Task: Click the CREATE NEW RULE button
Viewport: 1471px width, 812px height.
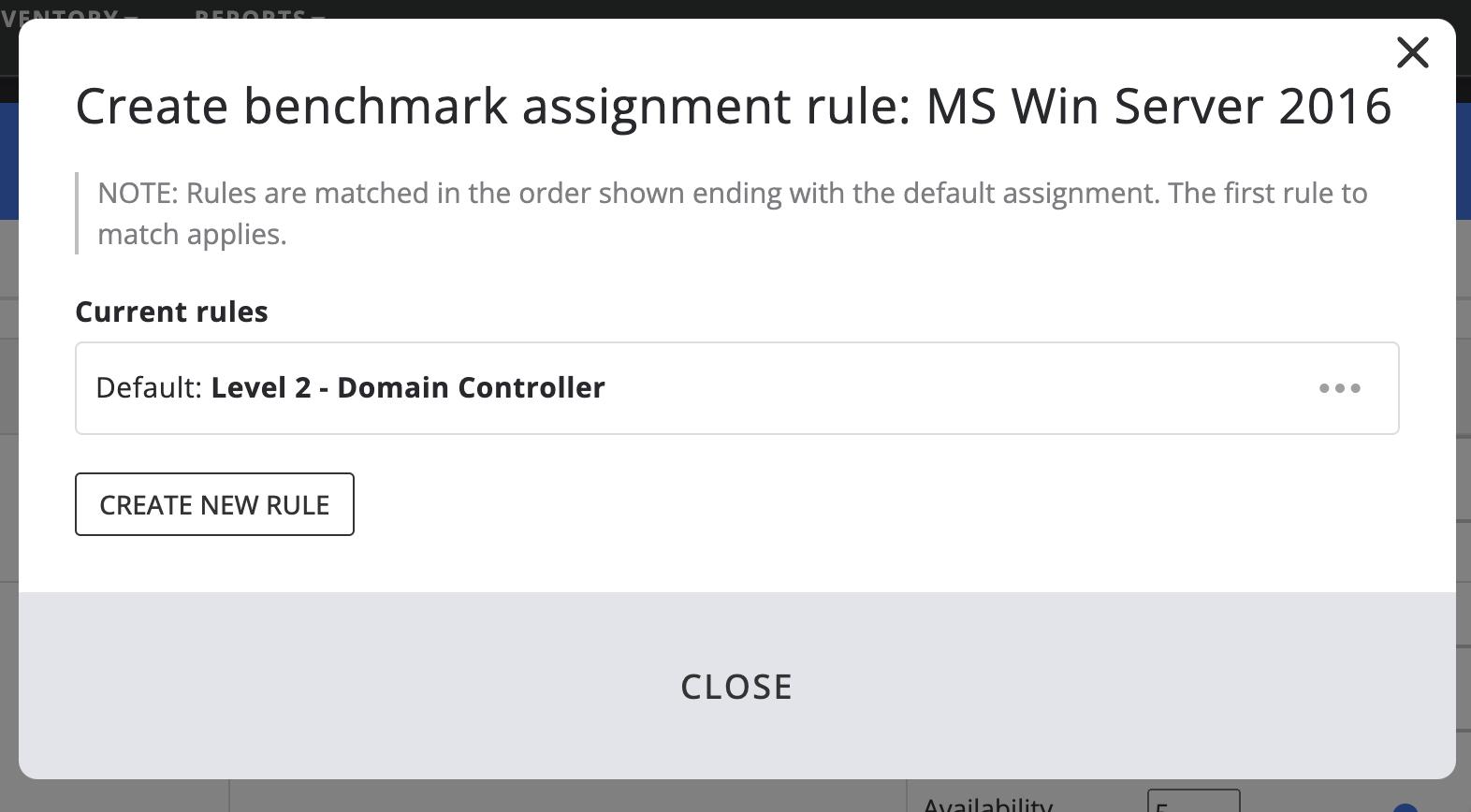Action: (214, 504)
